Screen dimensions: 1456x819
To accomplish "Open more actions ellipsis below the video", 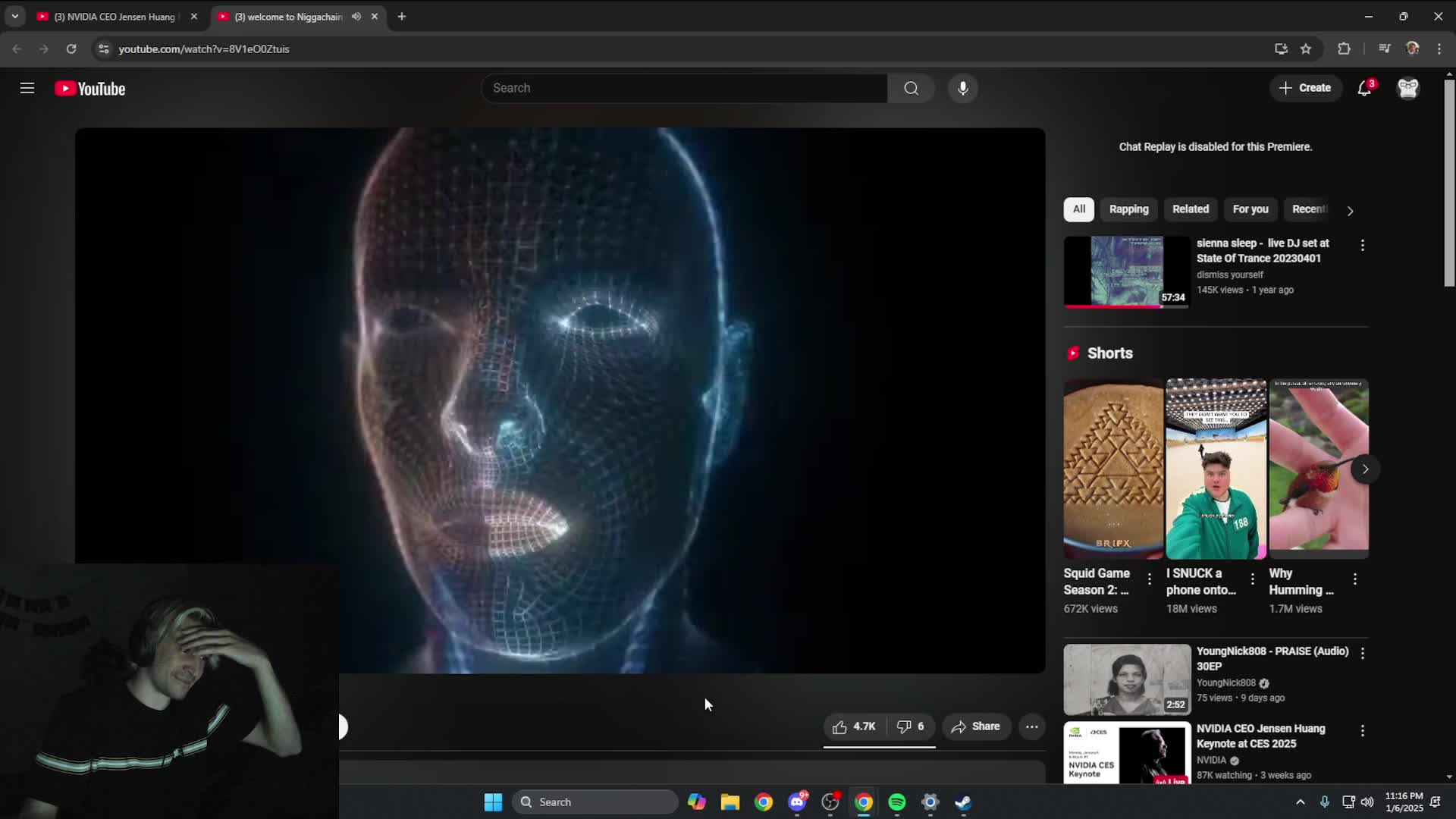I will (1032, 726).
